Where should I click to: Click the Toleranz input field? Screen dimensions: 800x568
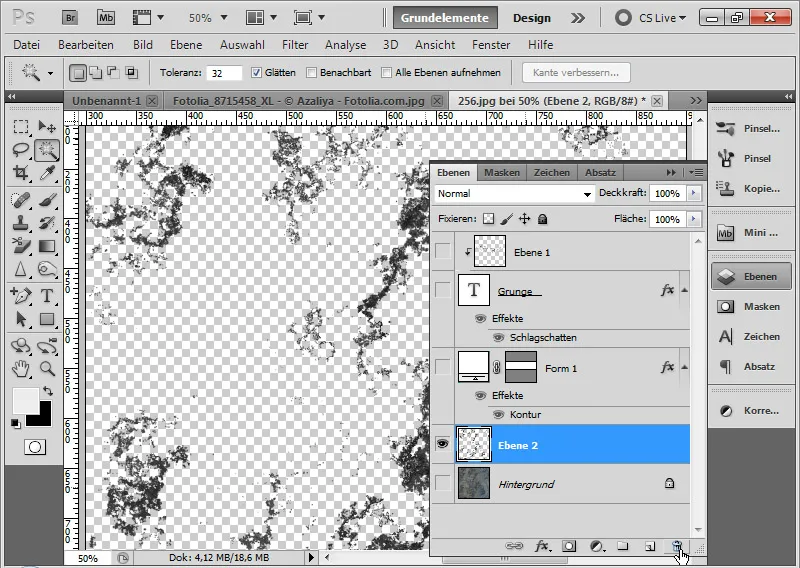pos(224,73)
